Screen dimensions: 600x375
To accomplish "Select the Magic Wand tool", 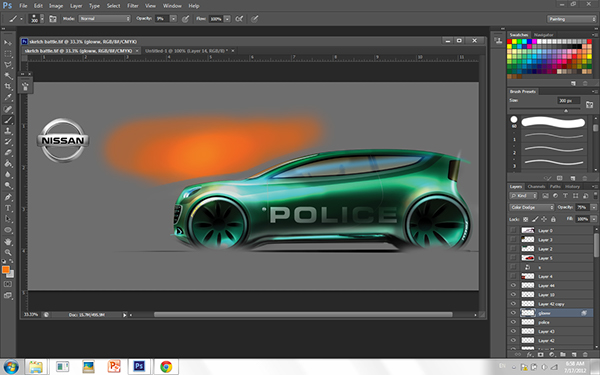I will pyautogui.click(x=8, y=76).
